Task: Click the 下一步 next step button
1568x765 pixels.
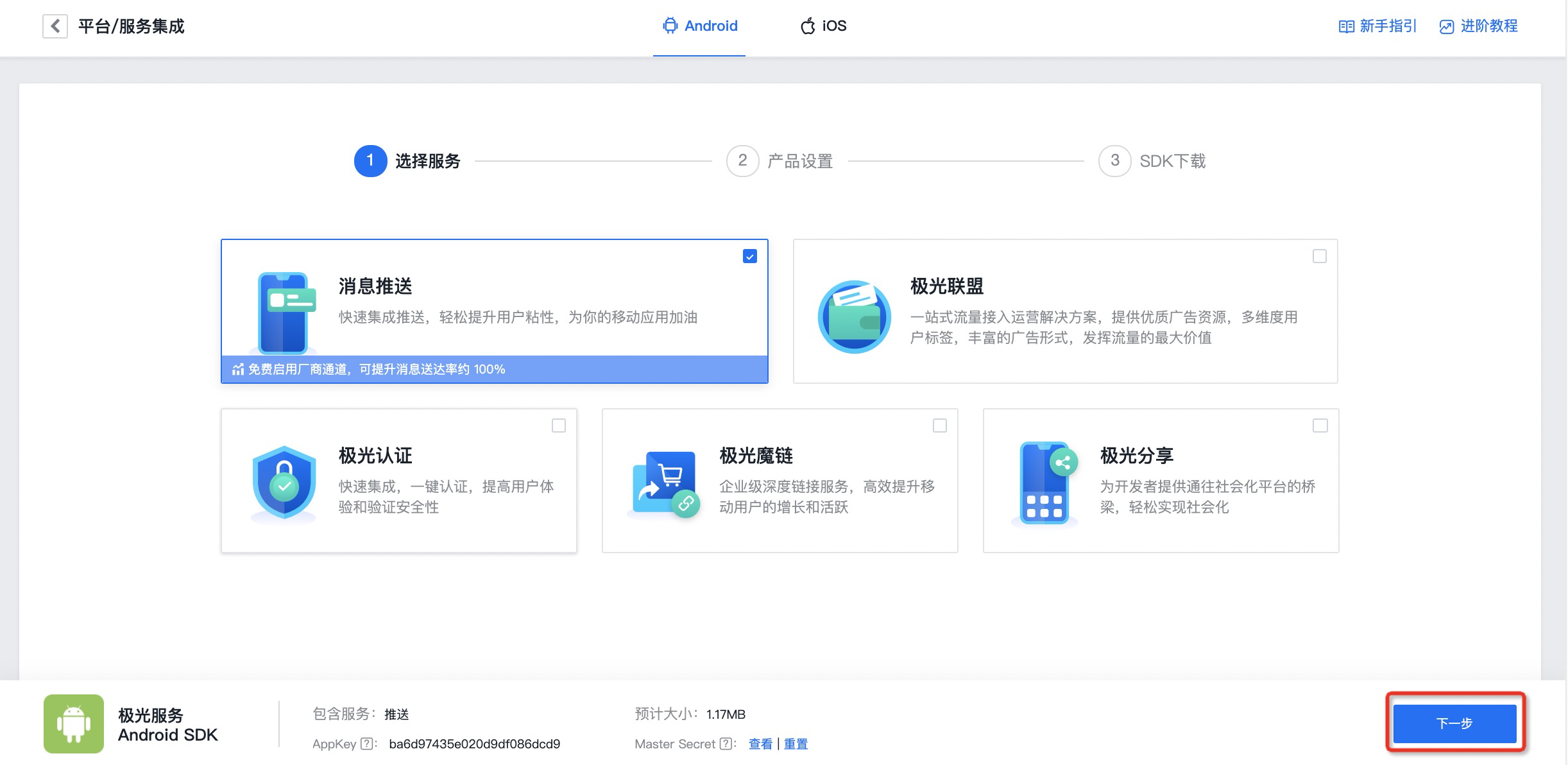Action: tap(1454, 723)
